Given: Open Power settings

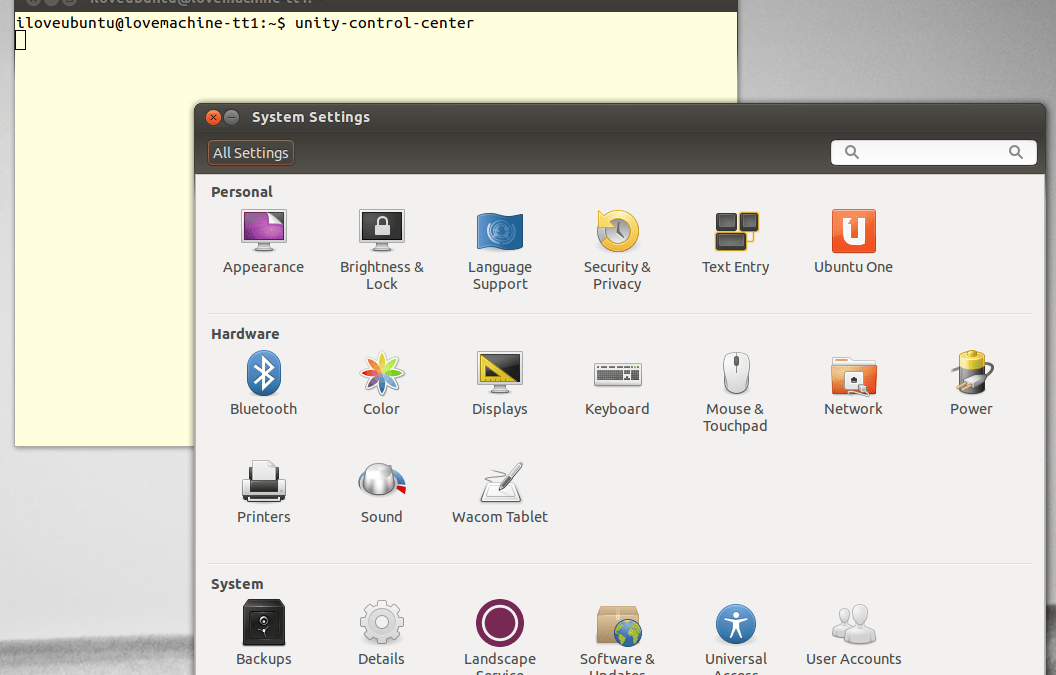Looking at the screenshot, I should pos(971,383).
